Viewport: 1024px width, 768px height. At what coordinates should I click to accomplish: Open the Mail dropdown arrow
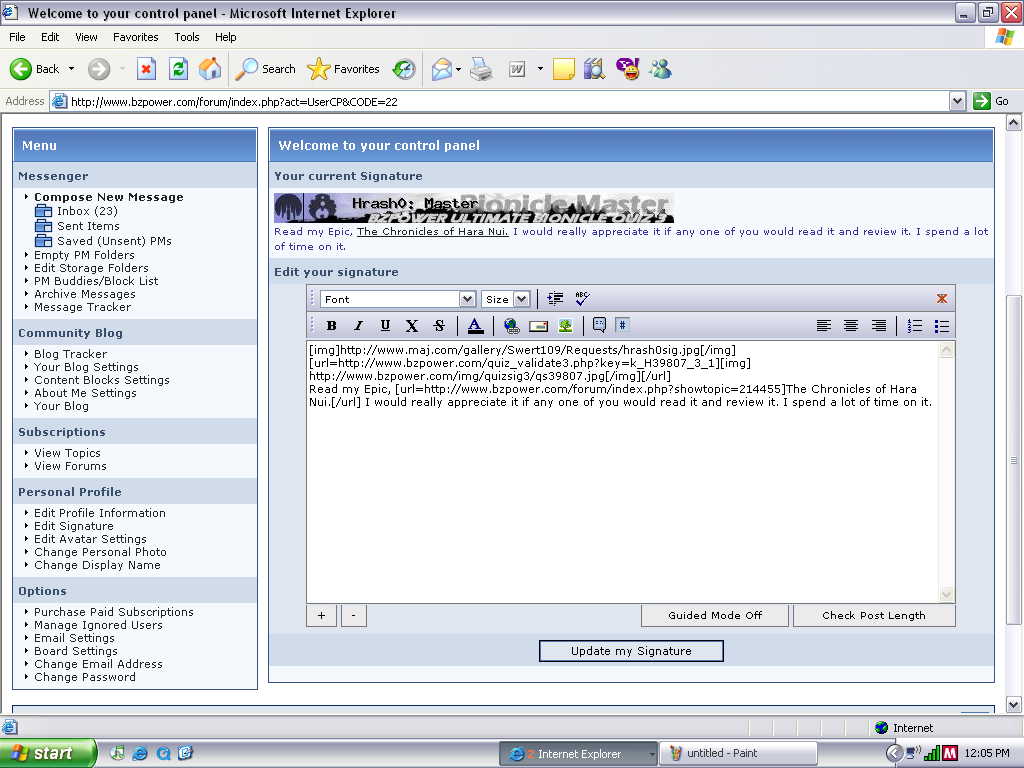coord(458,69)
